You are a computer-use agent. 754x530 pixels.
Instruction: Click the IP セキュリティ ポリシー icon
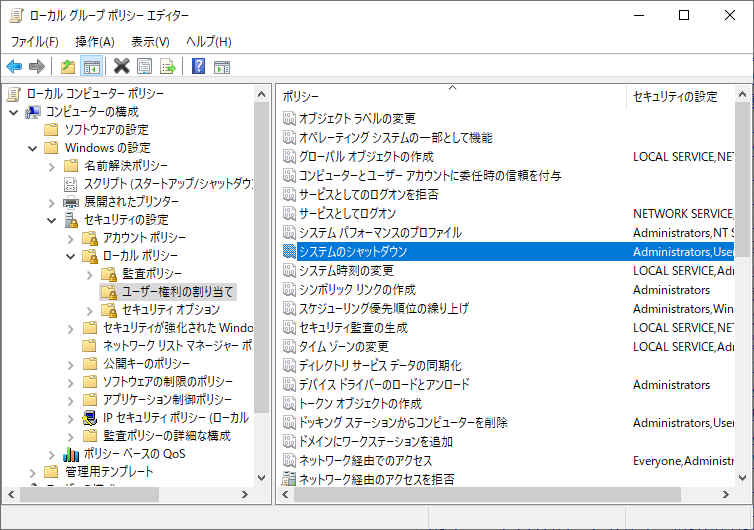click(x=90, y=418)
